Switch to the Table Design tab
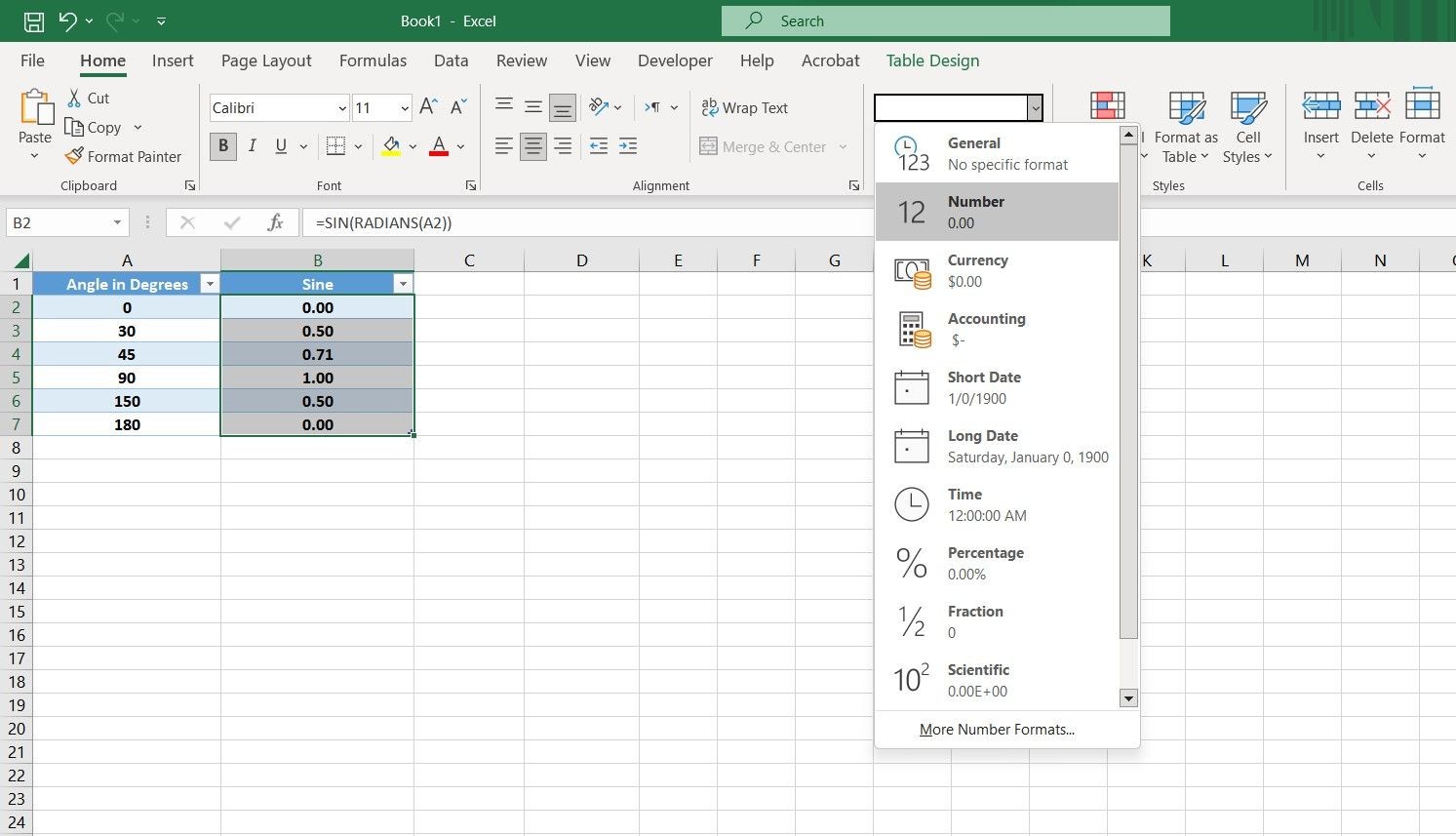 [x=932, y=60]
